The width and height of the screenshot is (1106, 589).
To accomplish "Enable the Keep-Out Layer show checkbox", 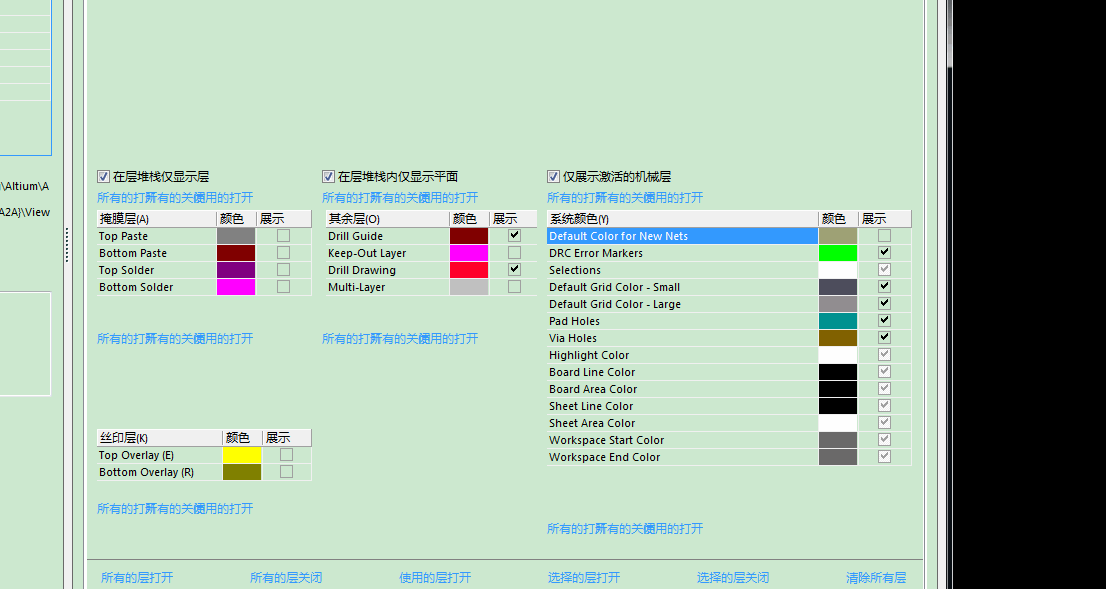I will (x=514, y=253).
